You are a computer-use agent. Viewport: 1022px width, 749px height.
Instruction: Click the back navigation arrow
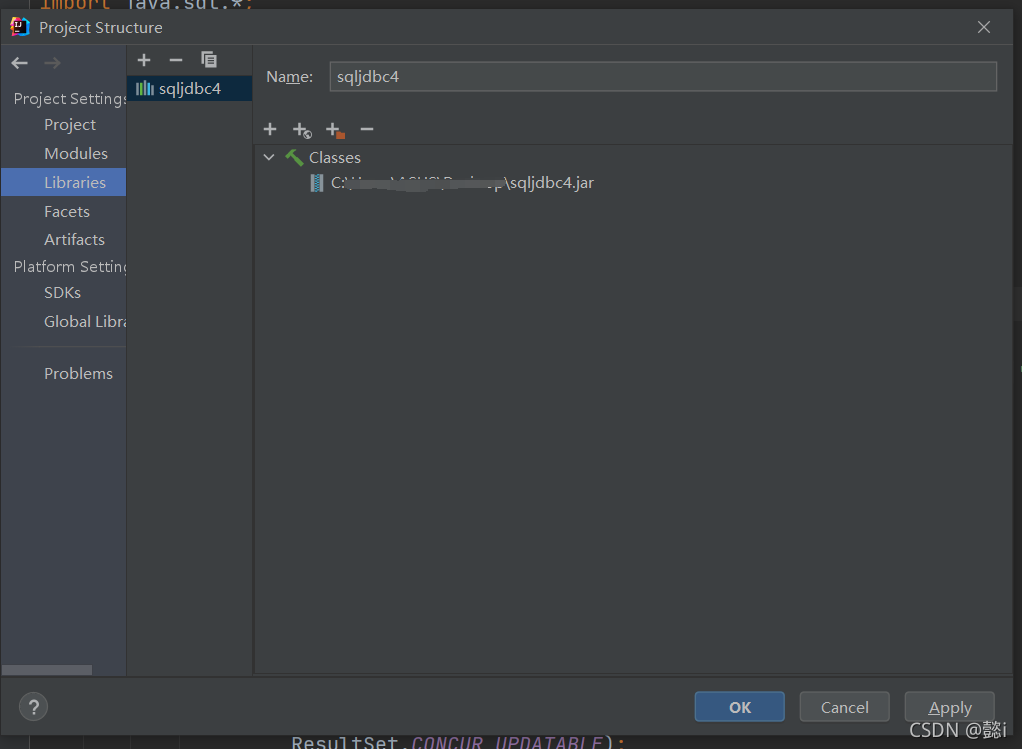click(20, 63)
